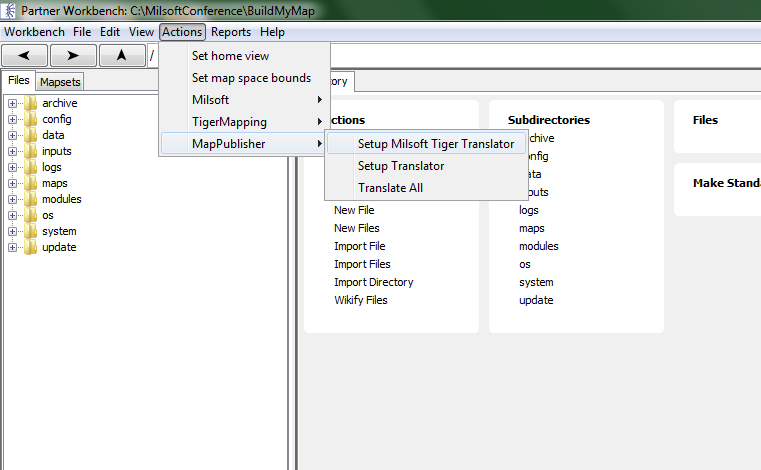Viewport: 761px width, 470px height.
Task: Open the Workbench menu
Action: pyautogui.click(x=34, y=32)
